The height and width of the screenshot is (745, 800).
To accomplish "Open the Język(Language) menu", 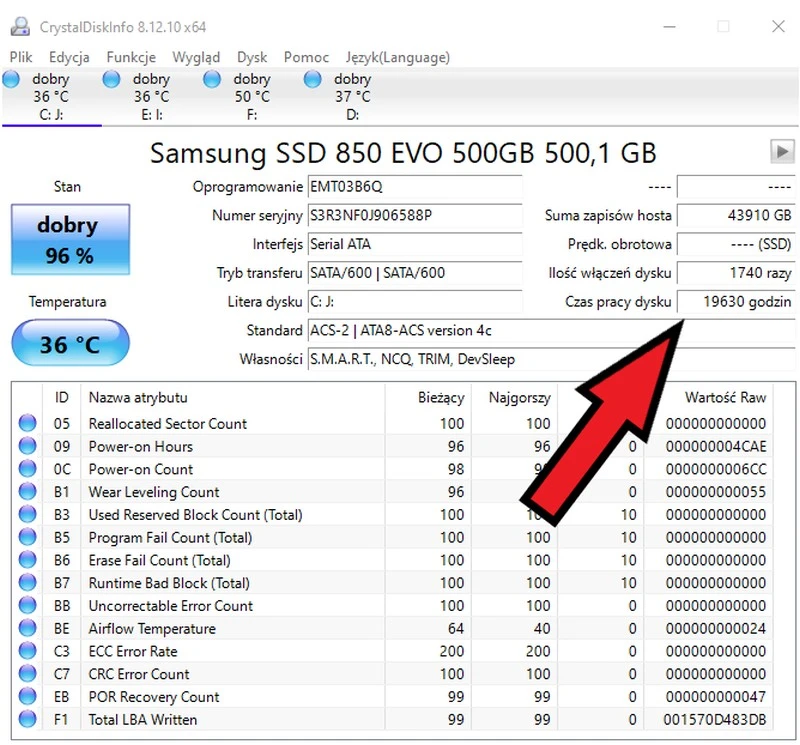I will (x=397, y=58).
